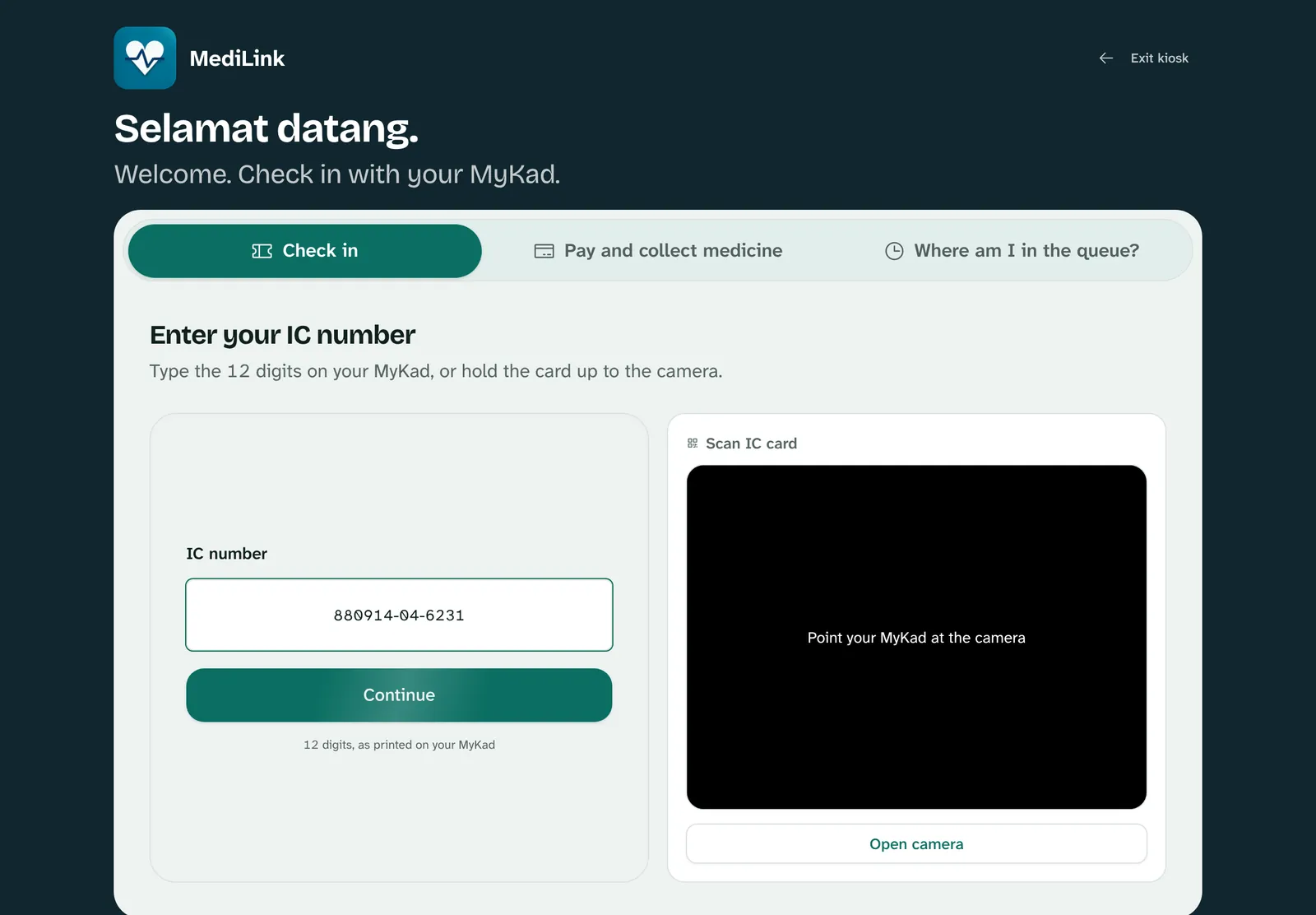The image size is (1316, 915).
Task: Click the clock icon on the queue tab
Action: (894, 251)
